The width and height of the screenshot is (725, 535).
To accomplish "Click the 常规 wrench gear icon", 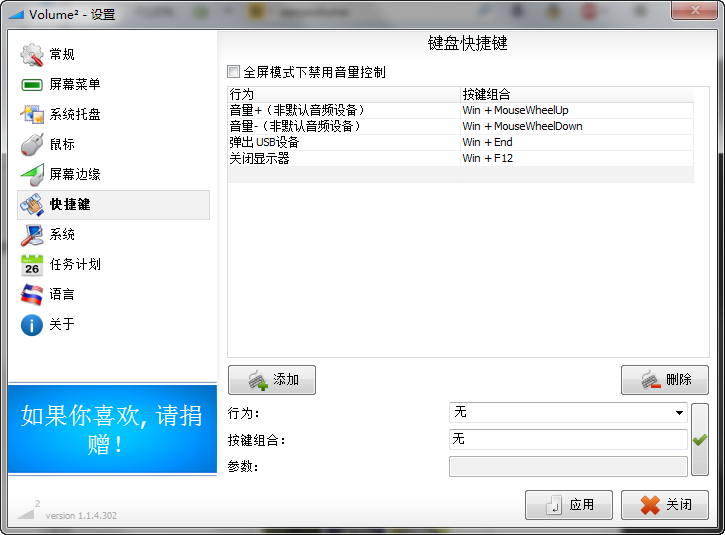I will pos(31,55).
